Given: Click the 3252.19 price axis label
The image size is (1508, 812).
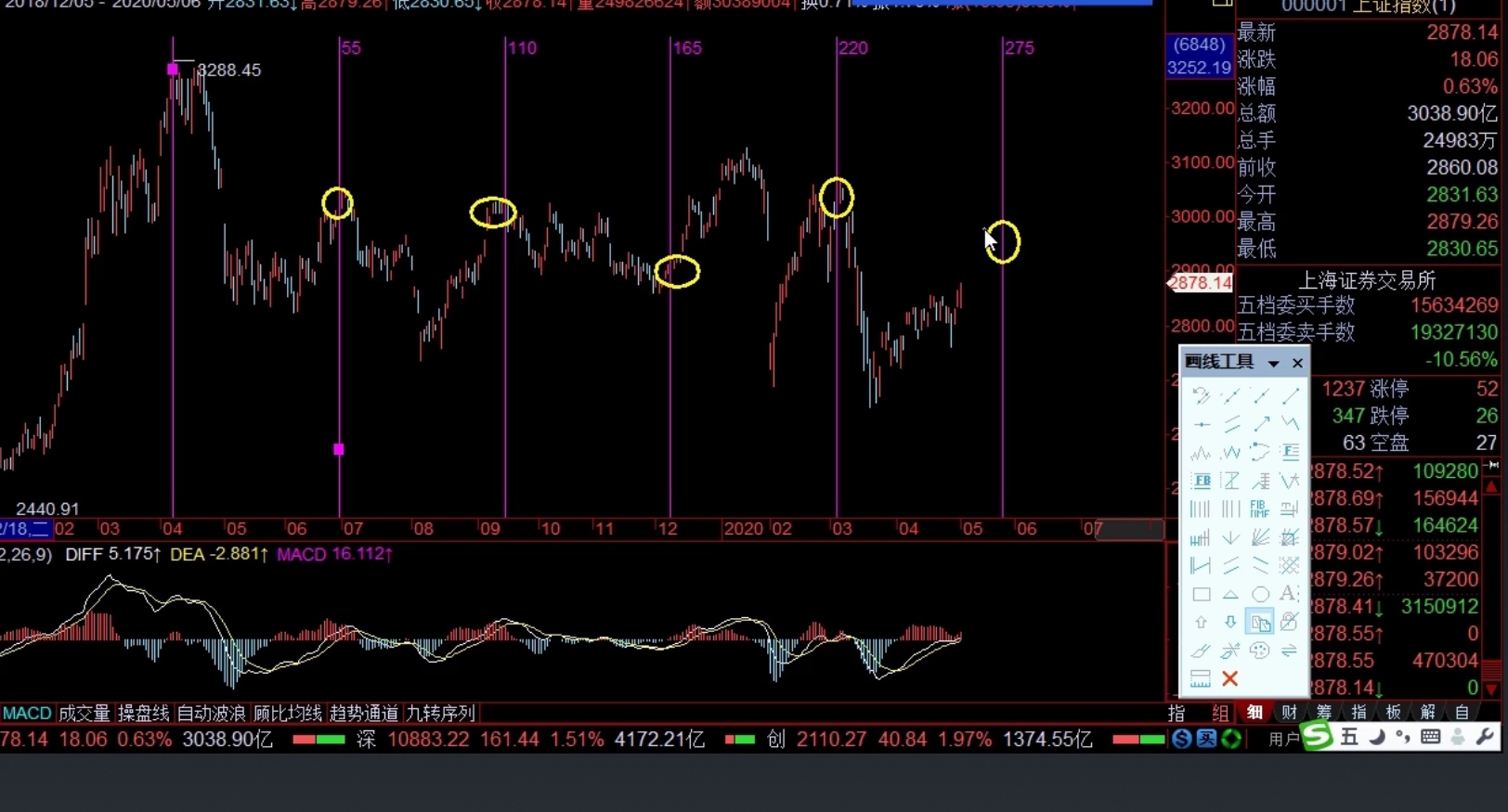Looking at the screenshot, I should (x=1199, y=68).
